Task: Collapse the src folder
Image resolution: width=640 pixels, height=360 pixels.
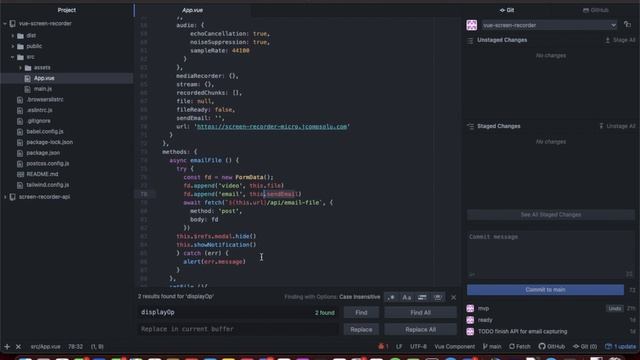Action: [13, 57]
